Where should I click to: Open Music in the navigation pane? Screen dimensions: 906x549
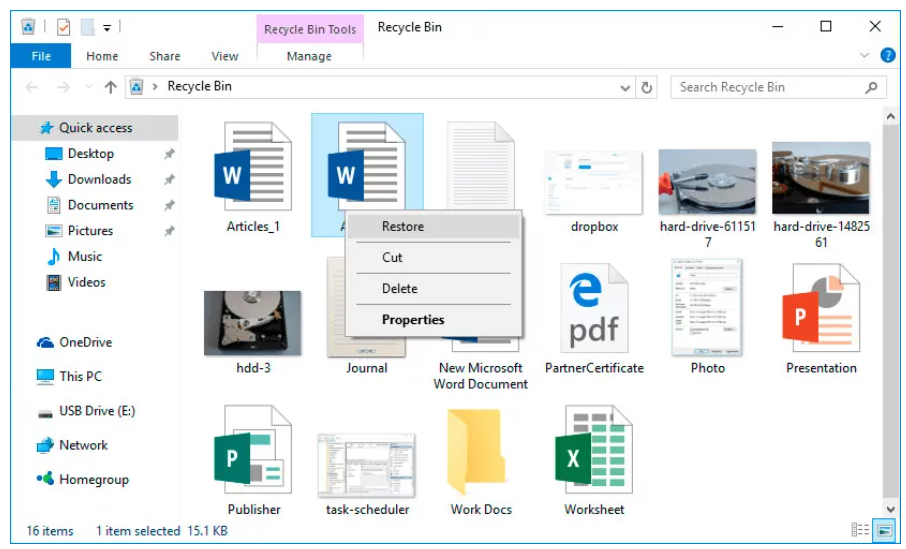point(84,256)
